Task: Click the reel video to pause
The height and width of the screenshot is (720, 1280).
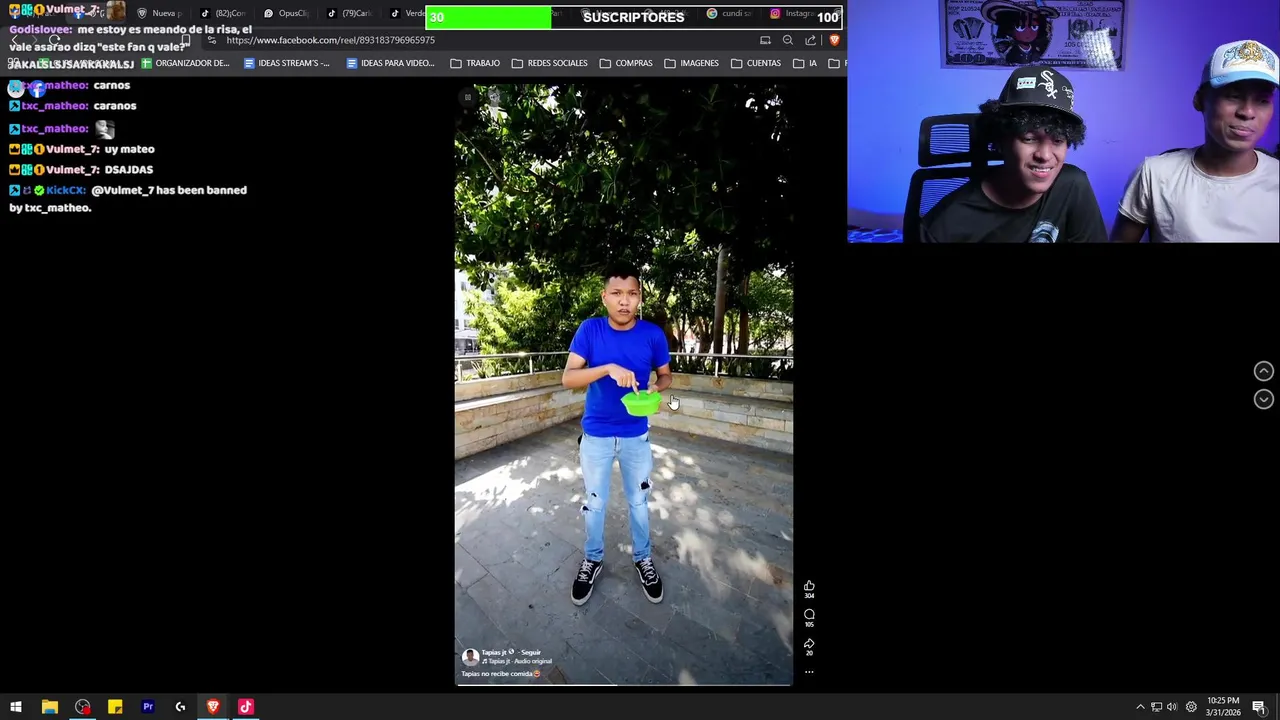Action: [624, 384]
